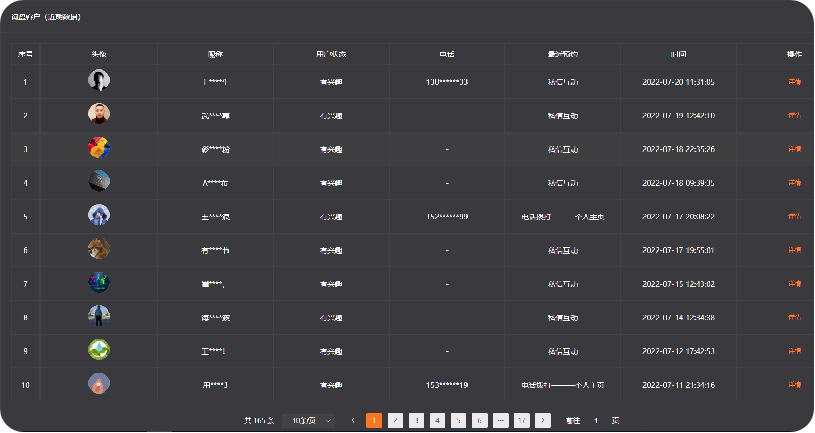
Task: Click timestamp 2022-07-18 09:39:35
Action: click(678, 183)
